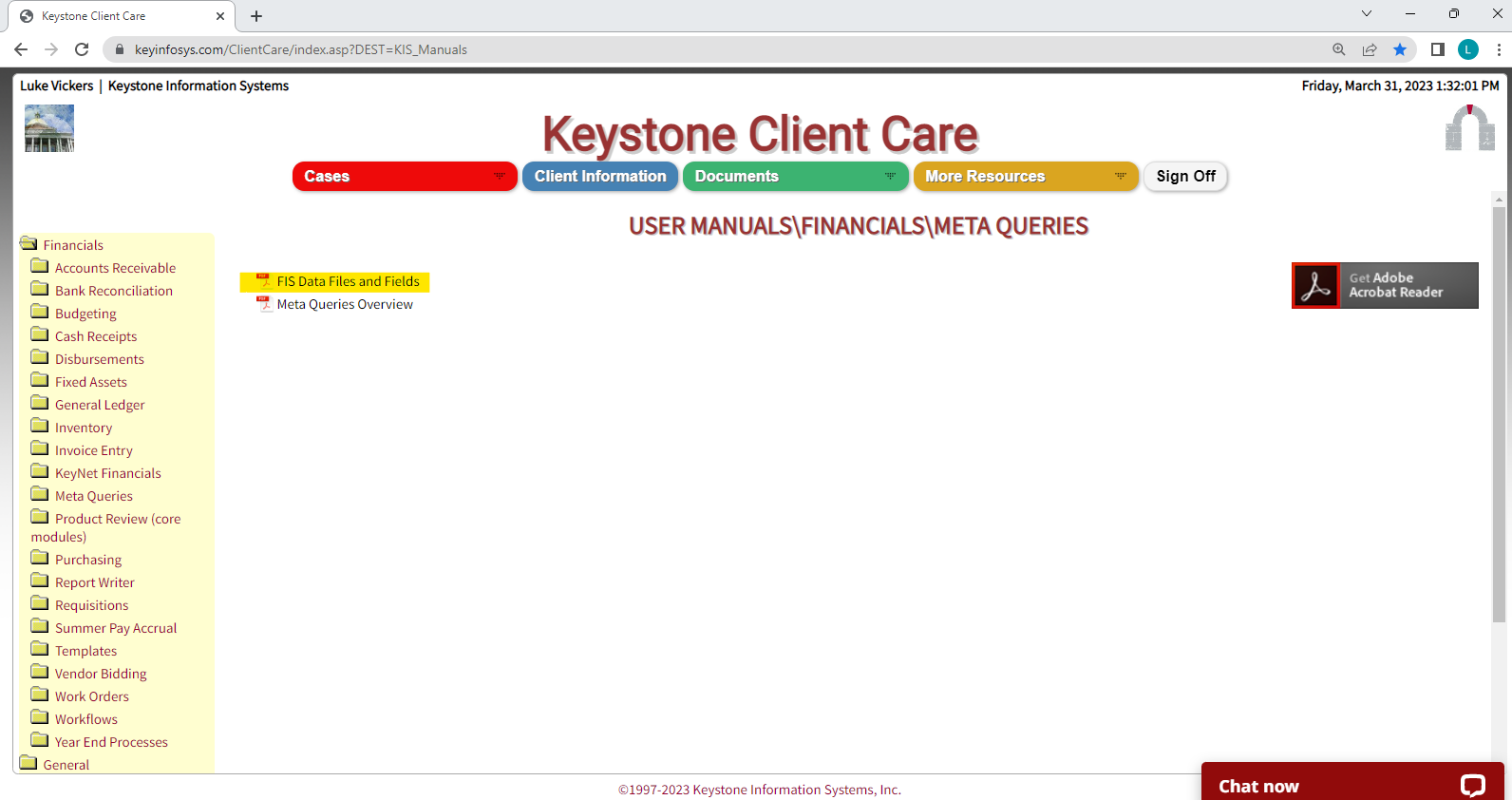Expand the Documents dropdown arrow
The height and width of the screenshot is (800, 1512).
(890, 176)
